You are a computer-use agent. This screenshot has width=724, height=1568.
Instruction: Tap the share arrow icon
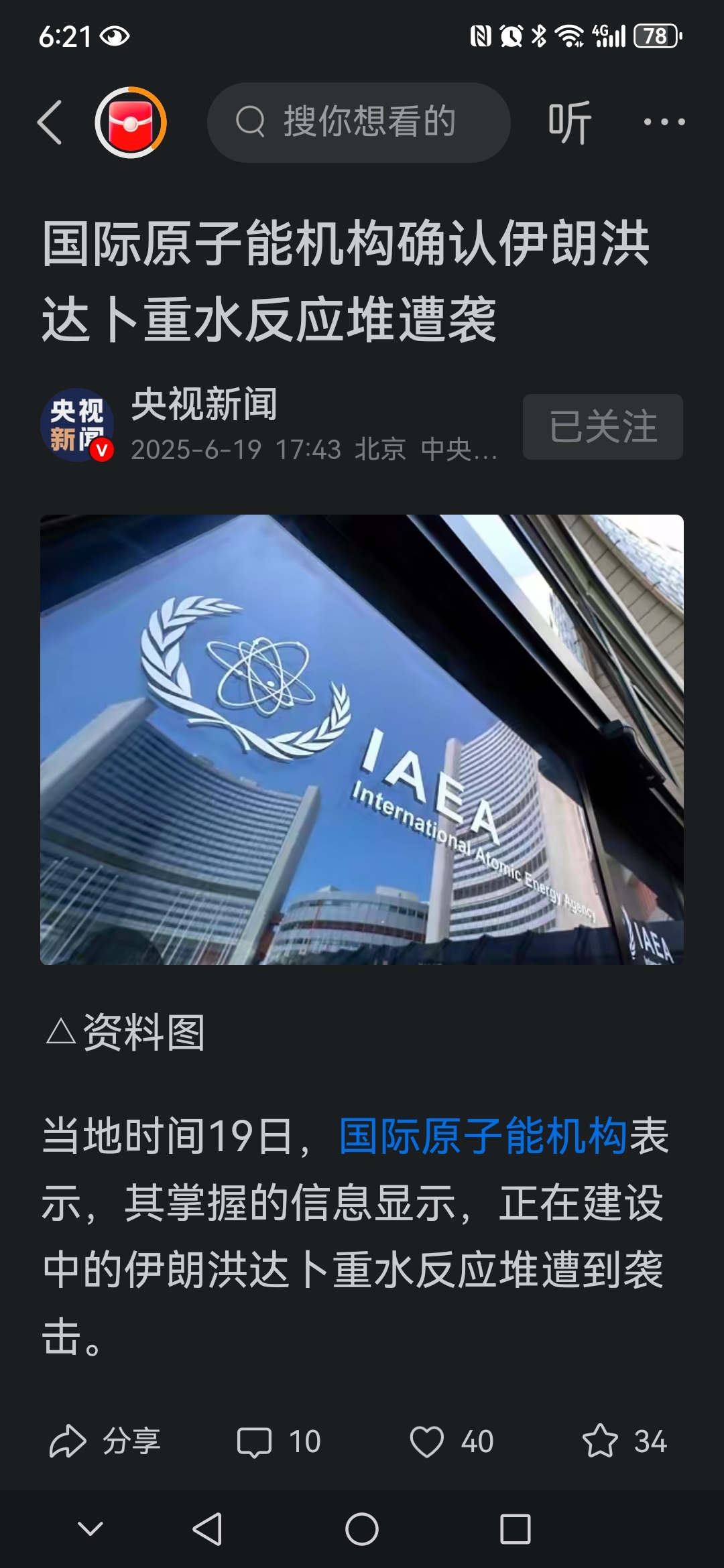(x=68, y=1441)
